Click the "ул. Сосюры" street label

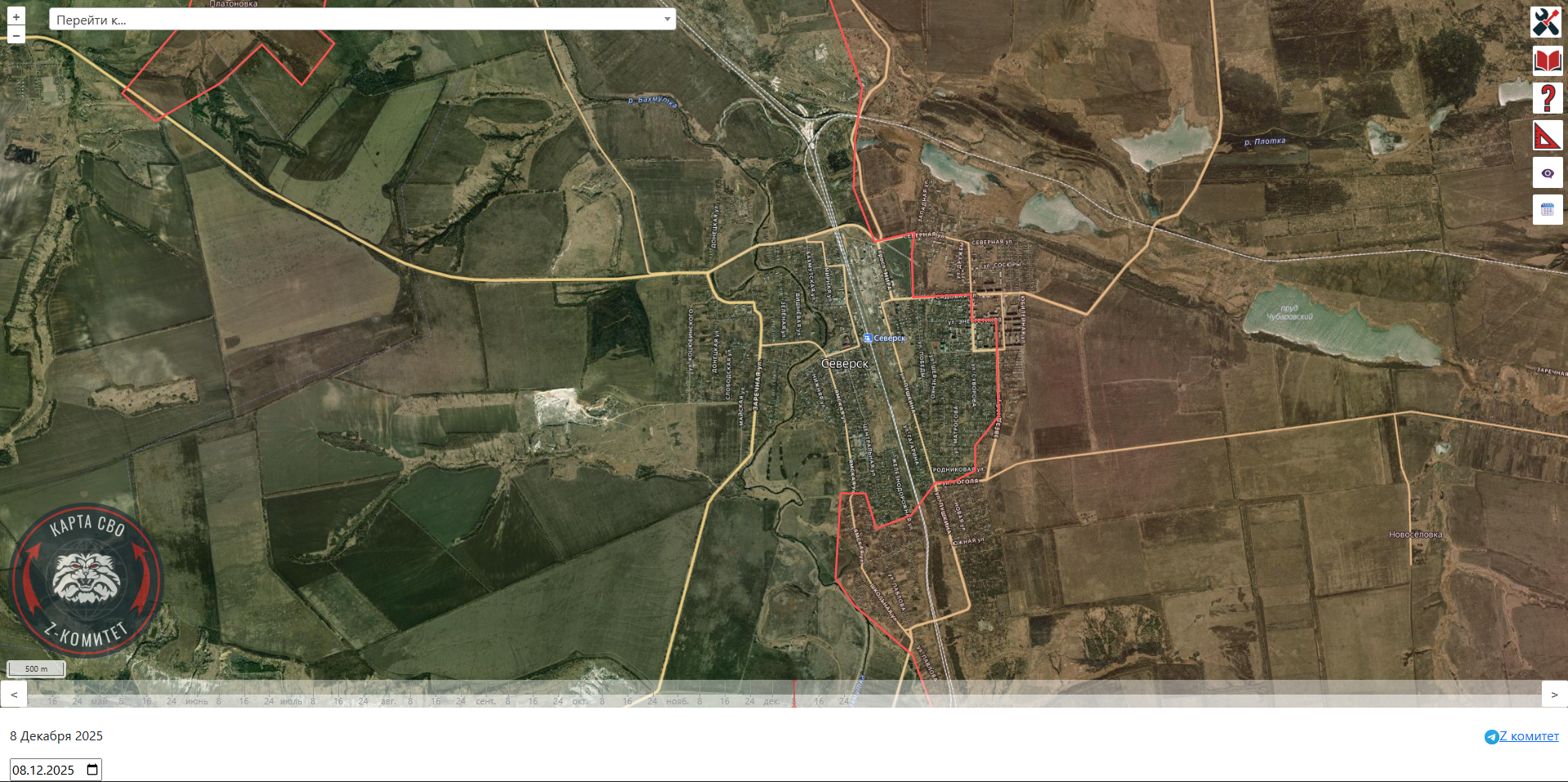(x=1001, y=265)
